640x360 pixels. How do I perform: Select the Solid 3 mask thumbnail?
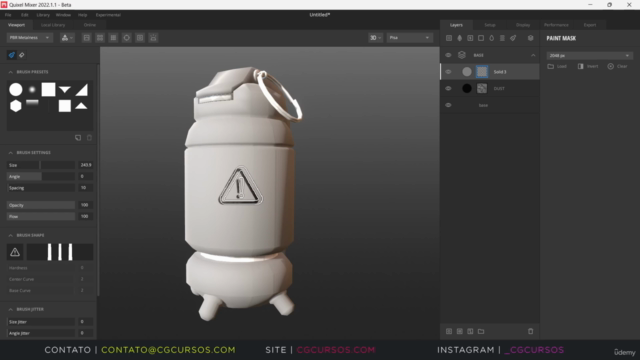click(x=482, y=72)
